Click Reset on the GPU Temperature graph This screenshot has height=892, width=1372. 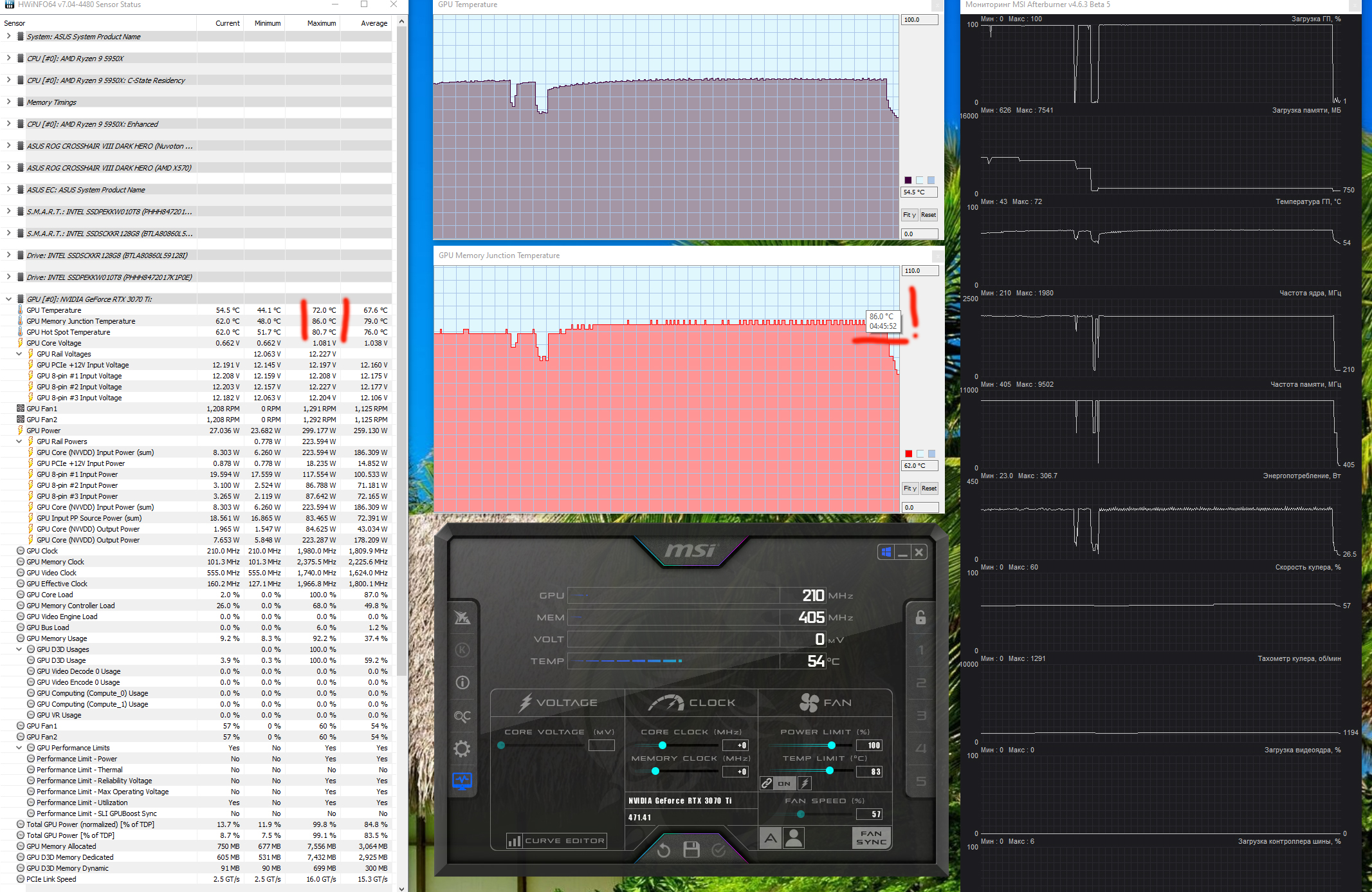point(928,215)
